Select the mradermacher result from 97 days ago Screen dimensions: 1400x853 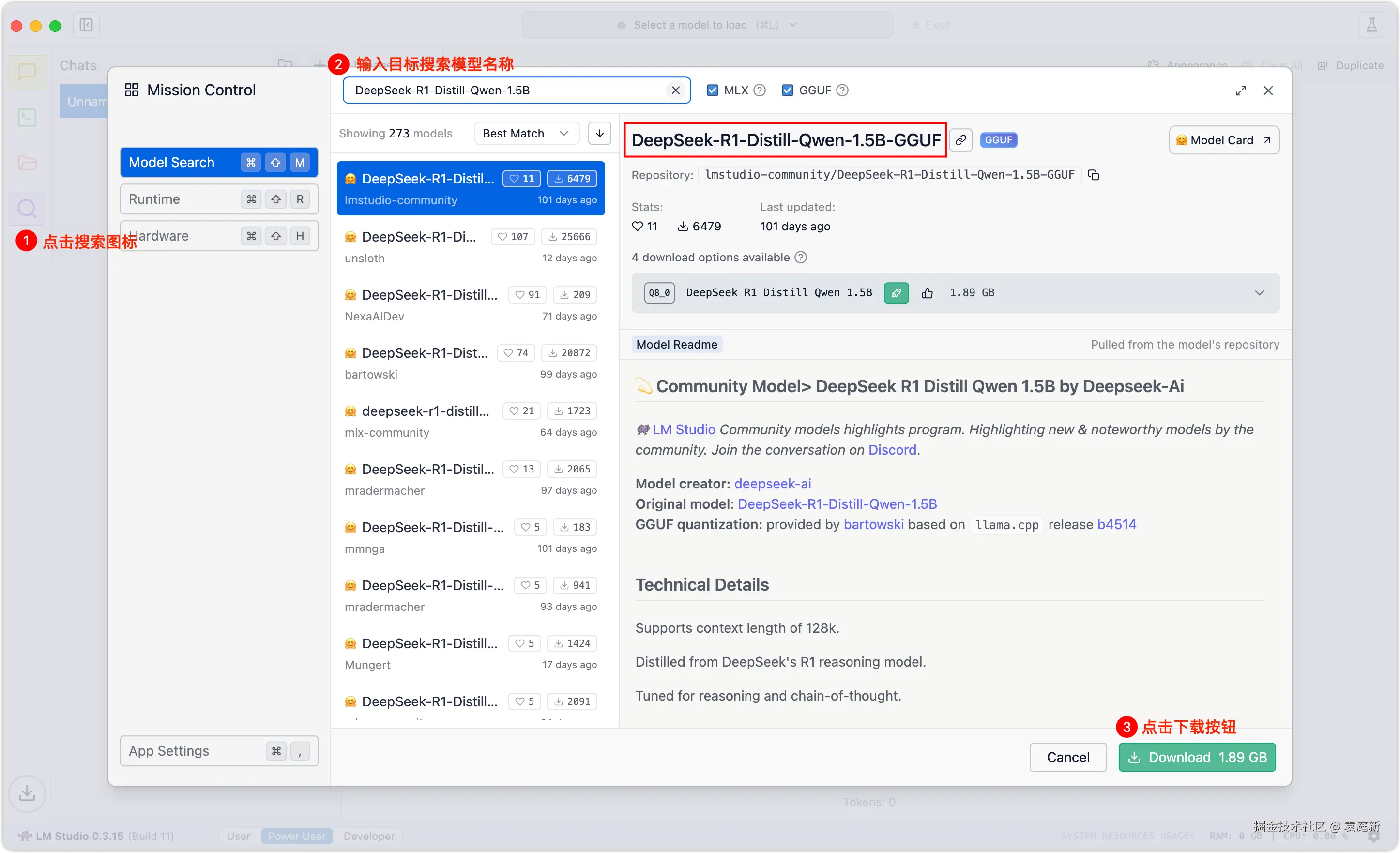471,479
